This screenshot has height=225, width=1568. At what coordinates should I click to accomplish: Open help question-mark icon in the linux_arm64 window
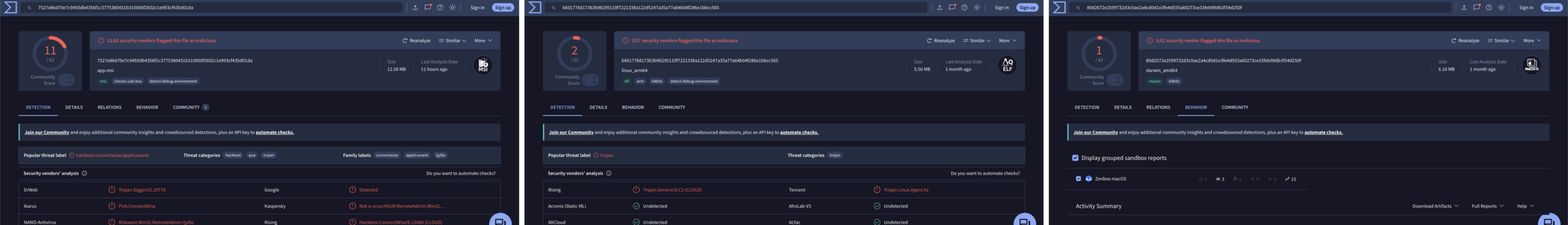click(x=964, y=7)
